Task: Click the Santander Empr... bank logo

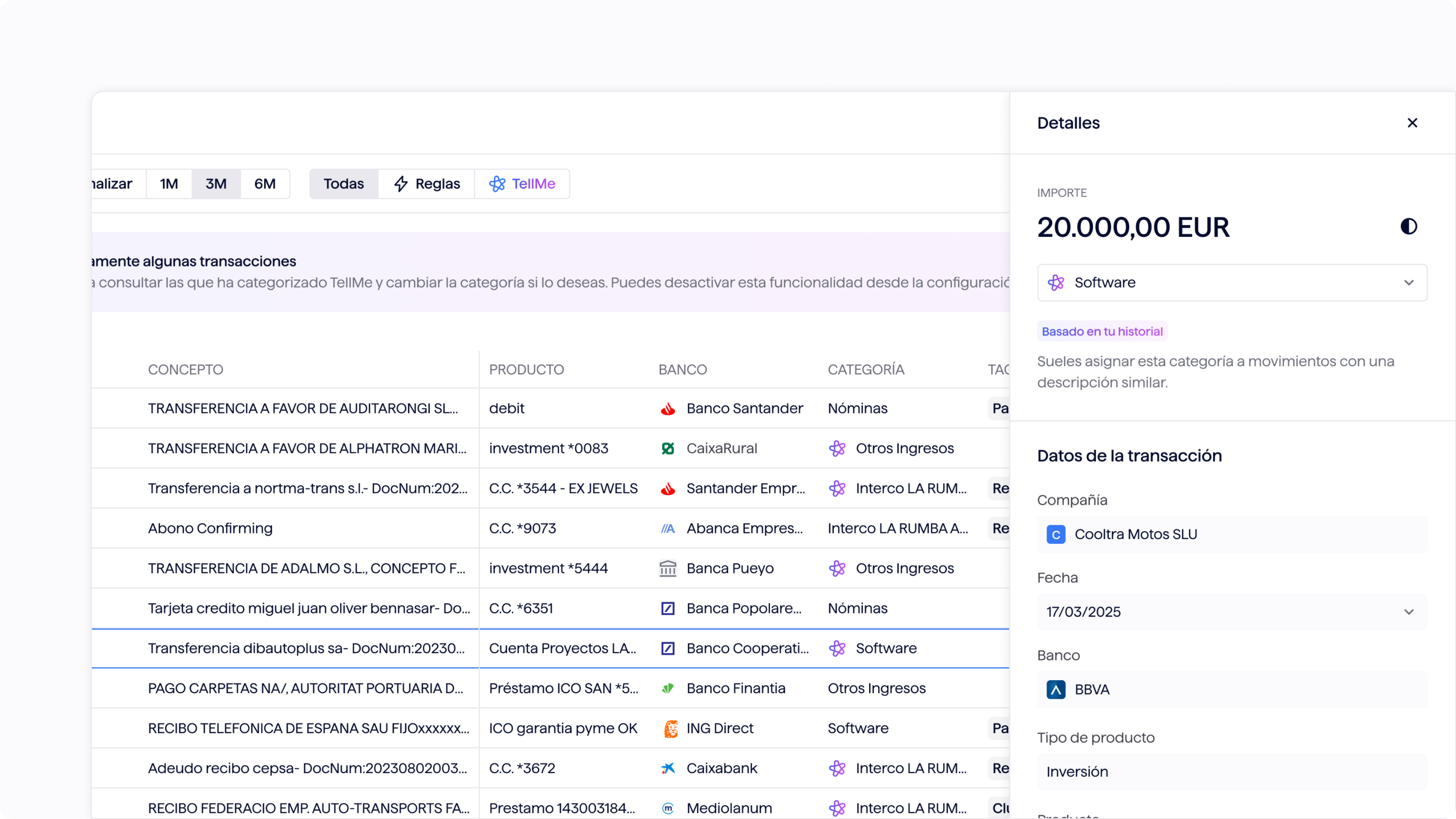Action: pos(668,488)
